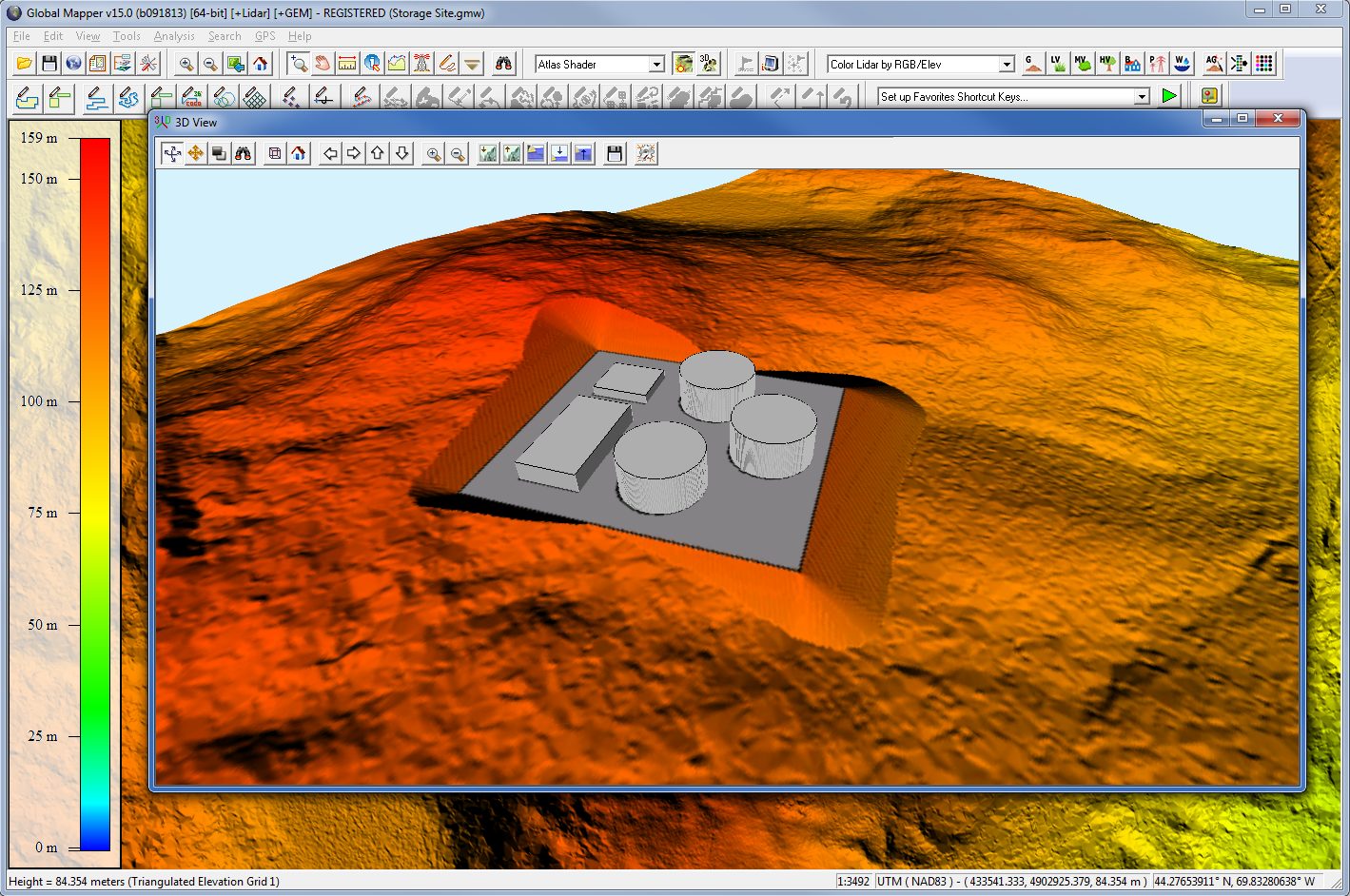
Task: Open the Lidar color display options grid
Action: pos(1265,63)
